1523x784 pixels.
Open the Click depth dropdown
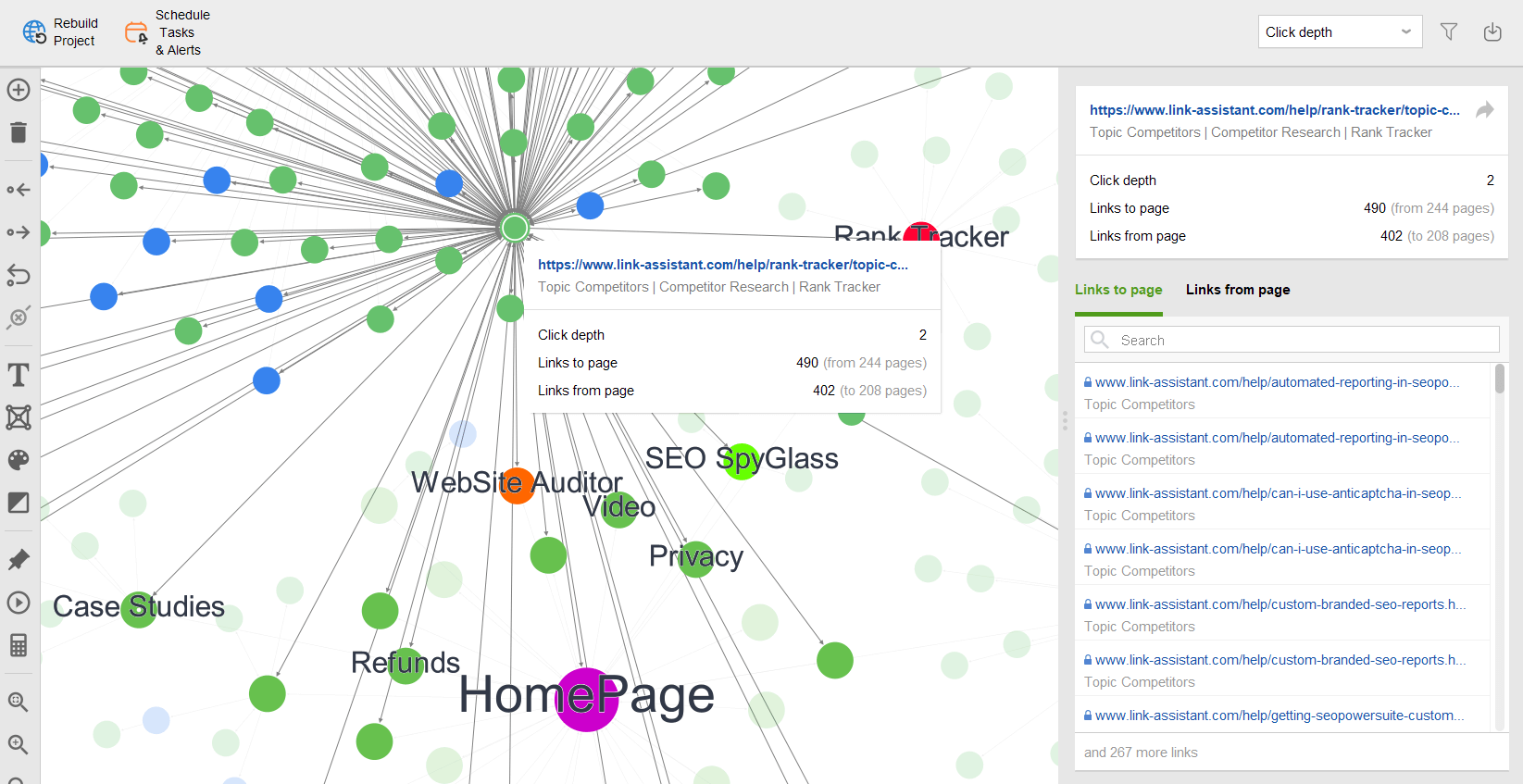click(x=1340, y=32)
